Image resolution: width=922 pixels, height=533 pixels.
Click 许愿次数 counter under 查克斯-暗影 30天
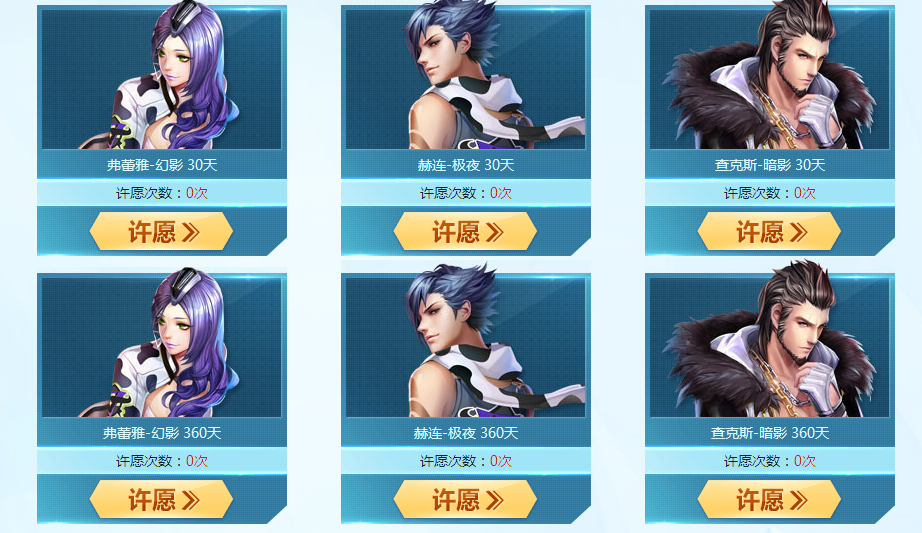[770, 193]
